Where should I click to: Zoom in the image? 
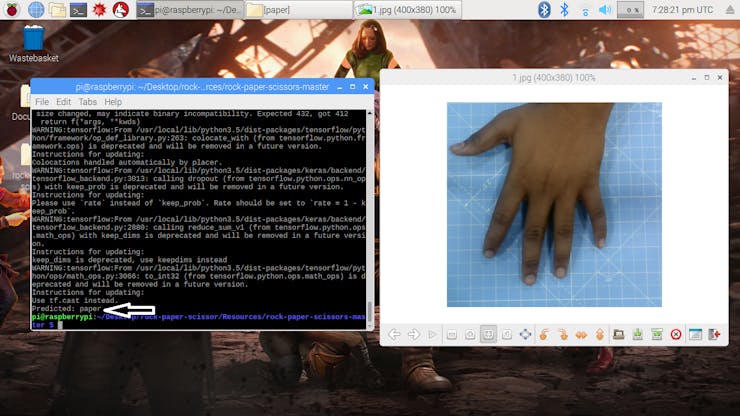point(470,334)
